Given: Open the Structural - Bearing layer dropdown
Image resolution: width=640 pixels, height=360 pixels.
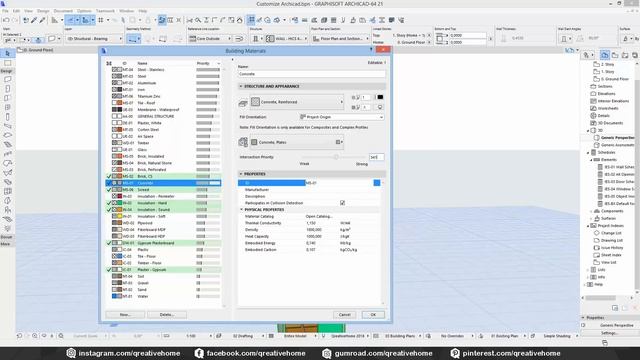Looking at the screenshot, I should [94, 39].
